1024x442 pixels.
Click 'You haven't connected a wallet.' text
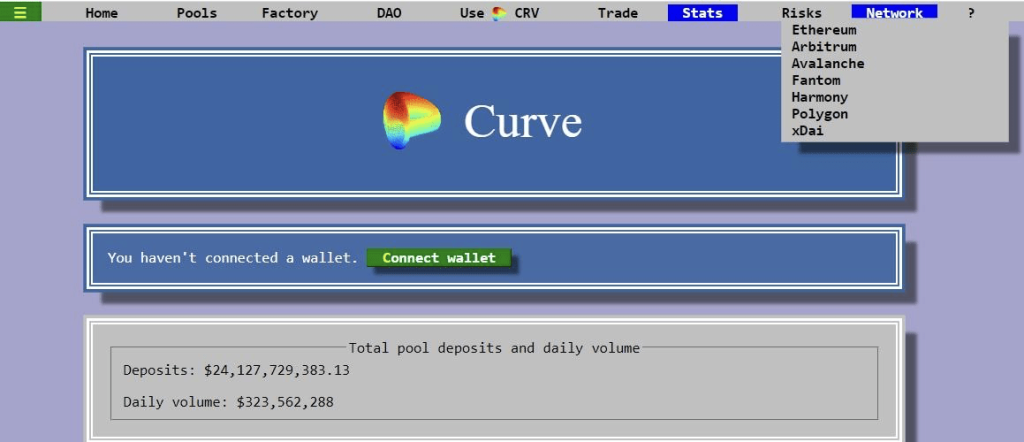pos(233,258)
